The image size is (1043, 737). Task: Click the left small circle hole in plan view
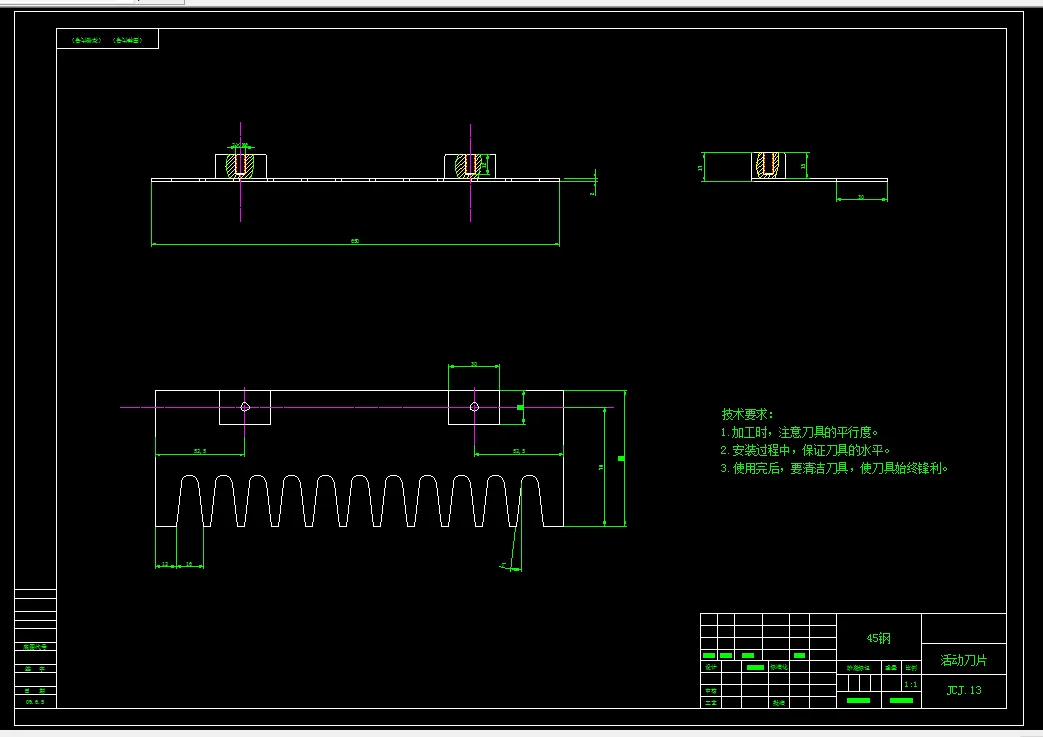[245, 407]
